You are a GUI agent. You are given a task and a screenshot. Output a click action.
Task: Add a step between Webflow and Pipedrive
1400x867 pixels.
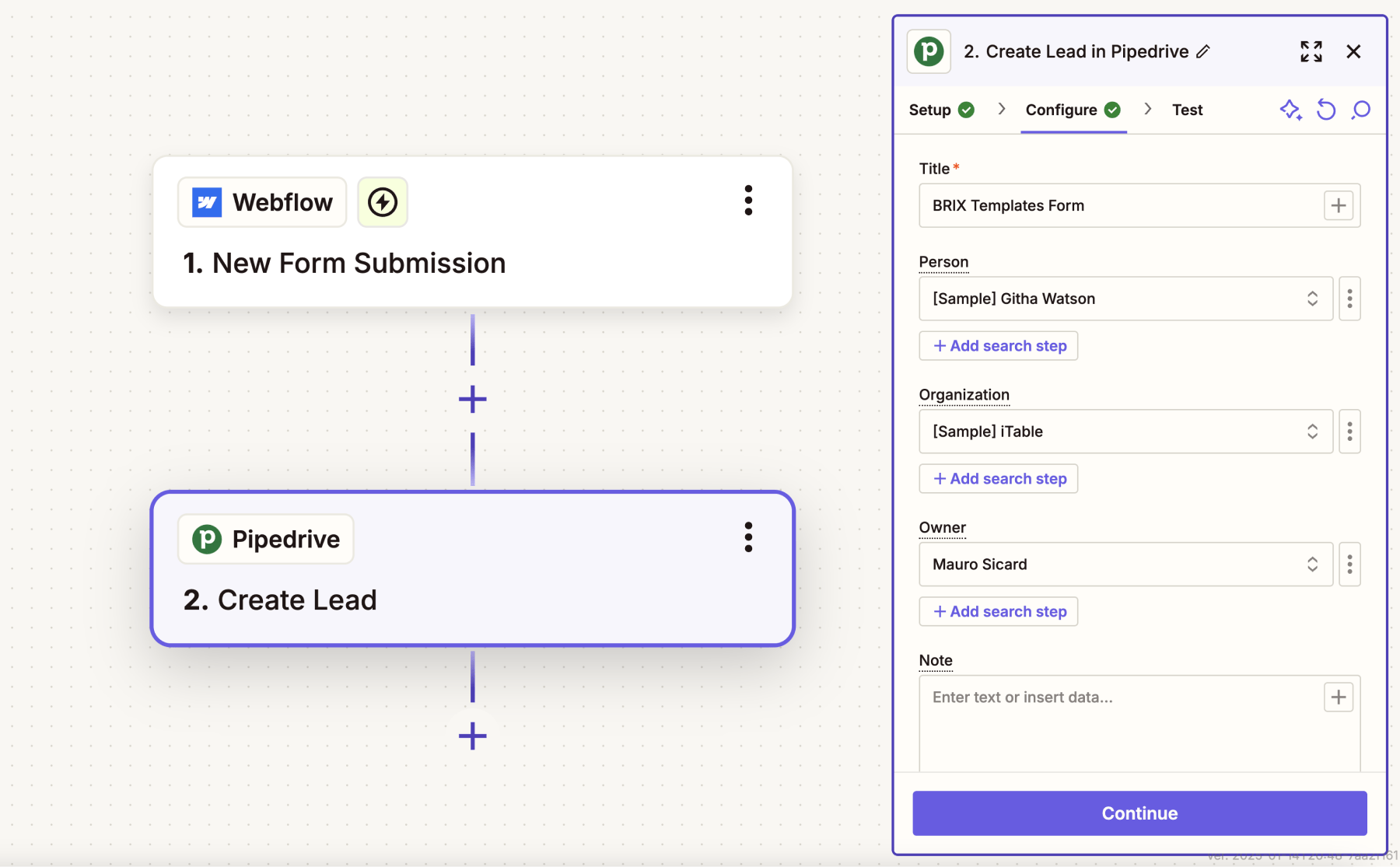pos(472,400)
